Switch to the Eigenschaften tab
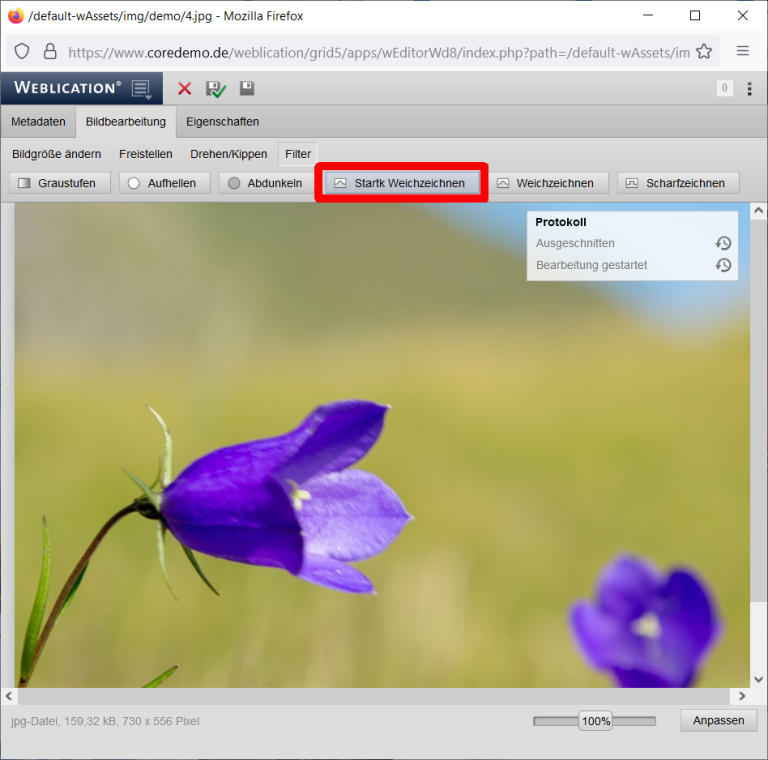 [222, 122]
